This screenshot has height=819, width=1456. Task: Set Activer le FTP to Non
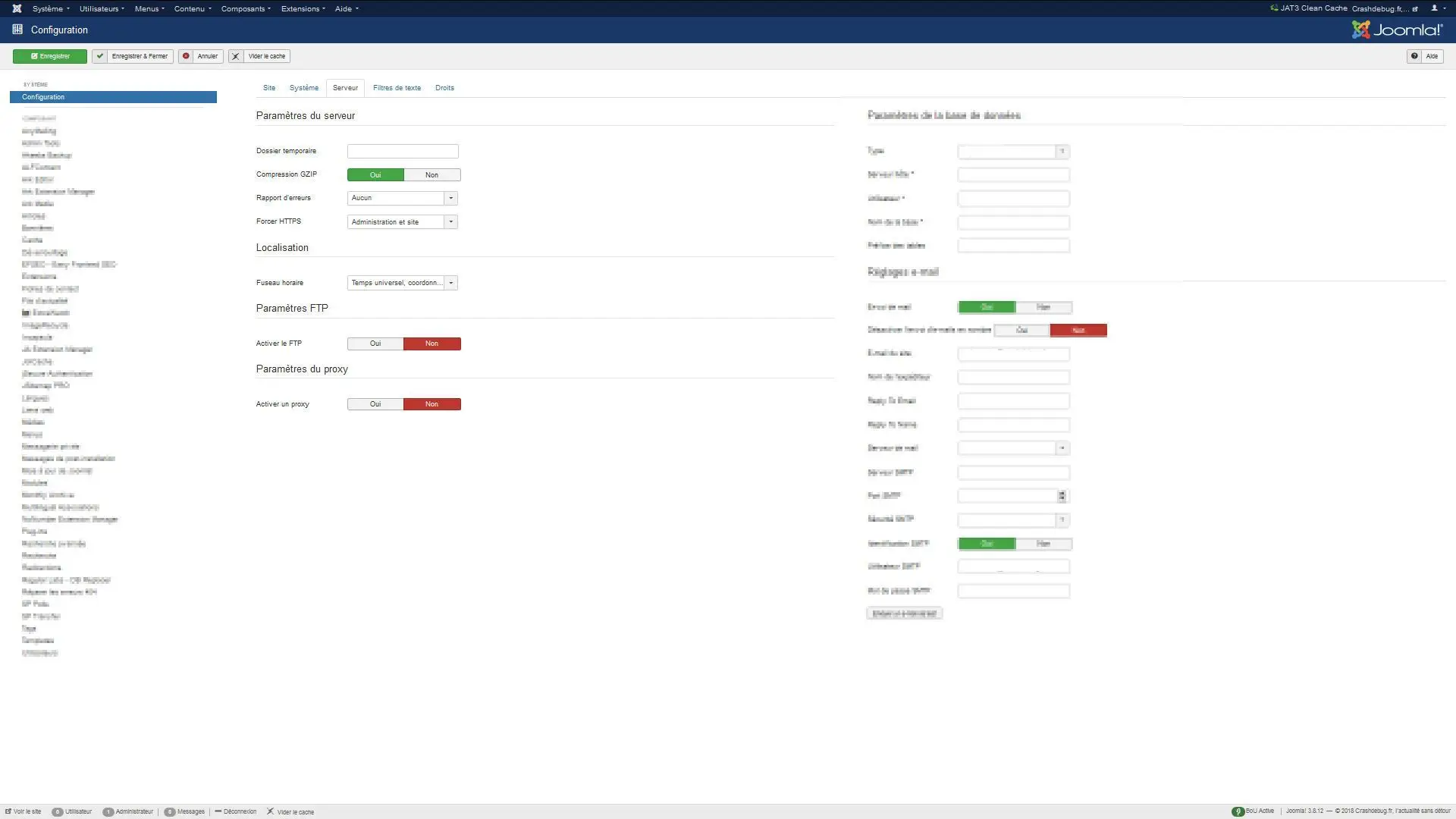coord(432,344)
